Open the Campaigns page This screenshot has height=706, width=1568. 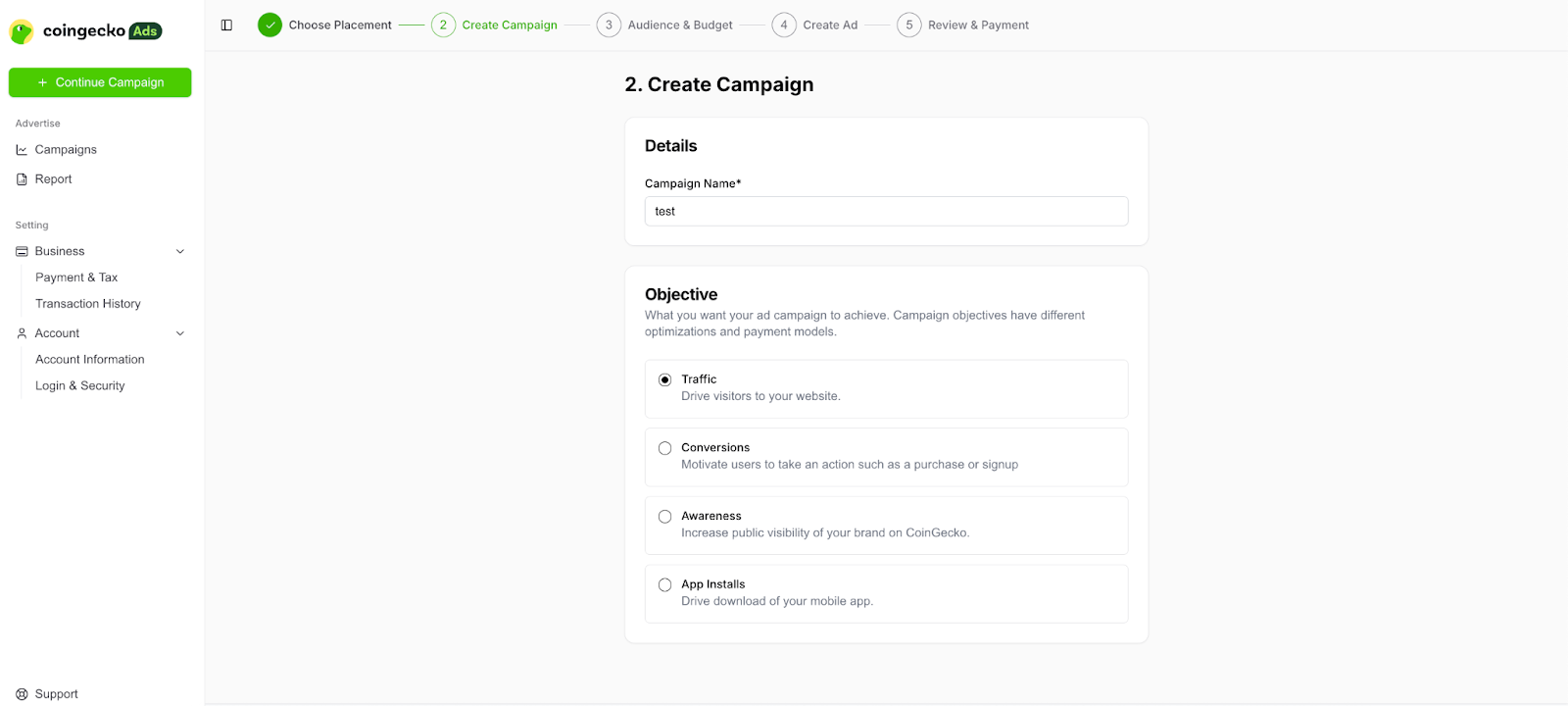(66, 150)
